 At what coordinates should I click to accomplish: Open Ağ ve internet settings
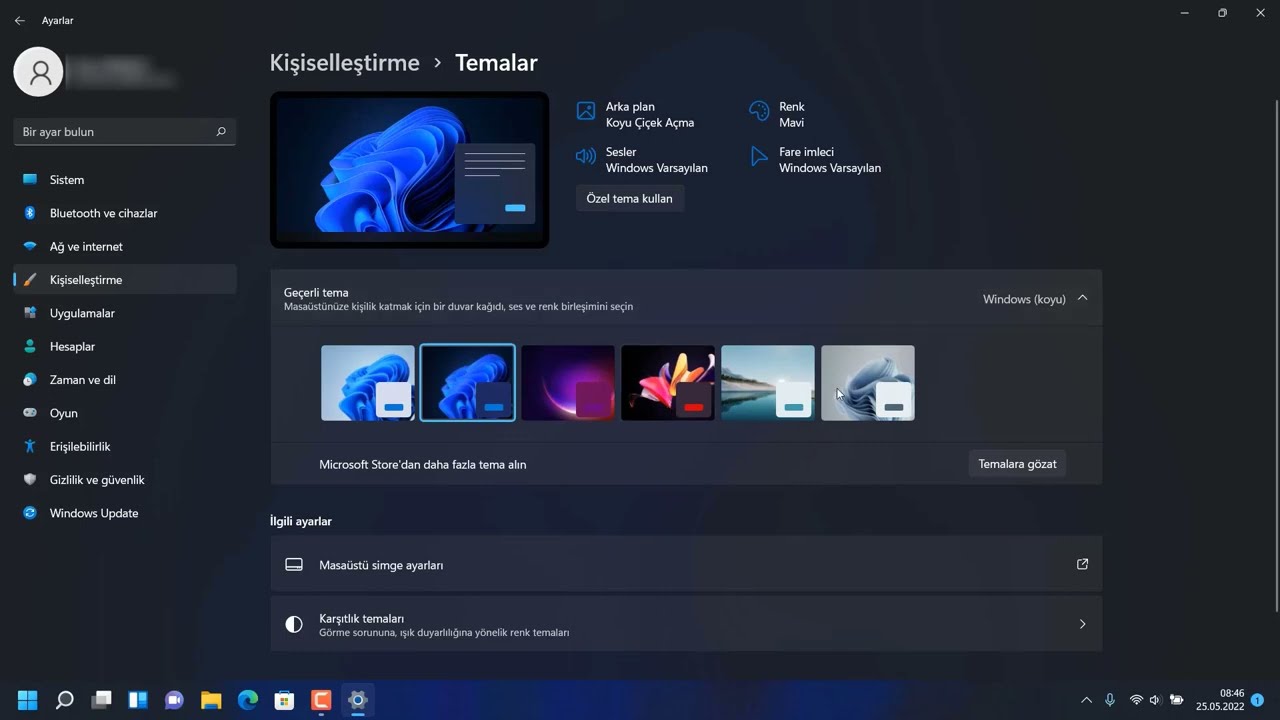tap(125, 246)
